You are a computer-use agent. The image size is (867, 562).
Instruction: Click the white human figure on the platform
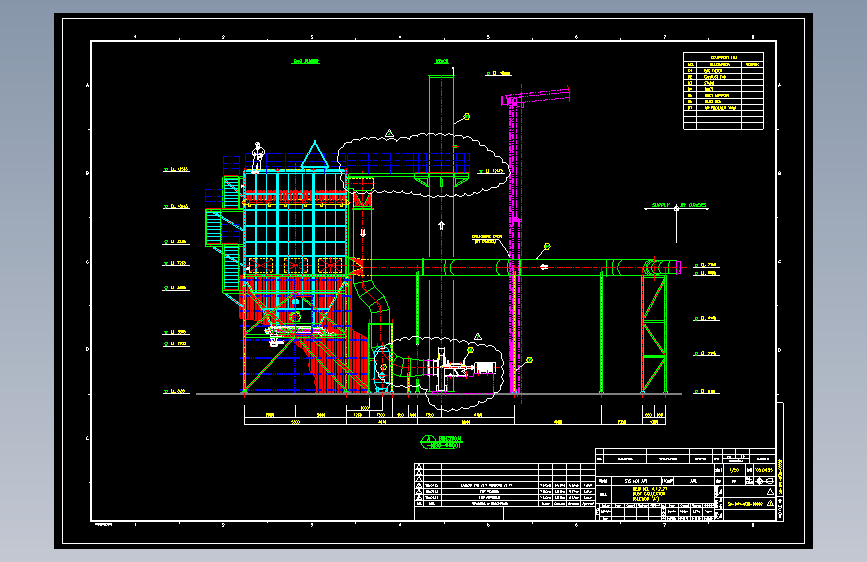tap(258, 158)
